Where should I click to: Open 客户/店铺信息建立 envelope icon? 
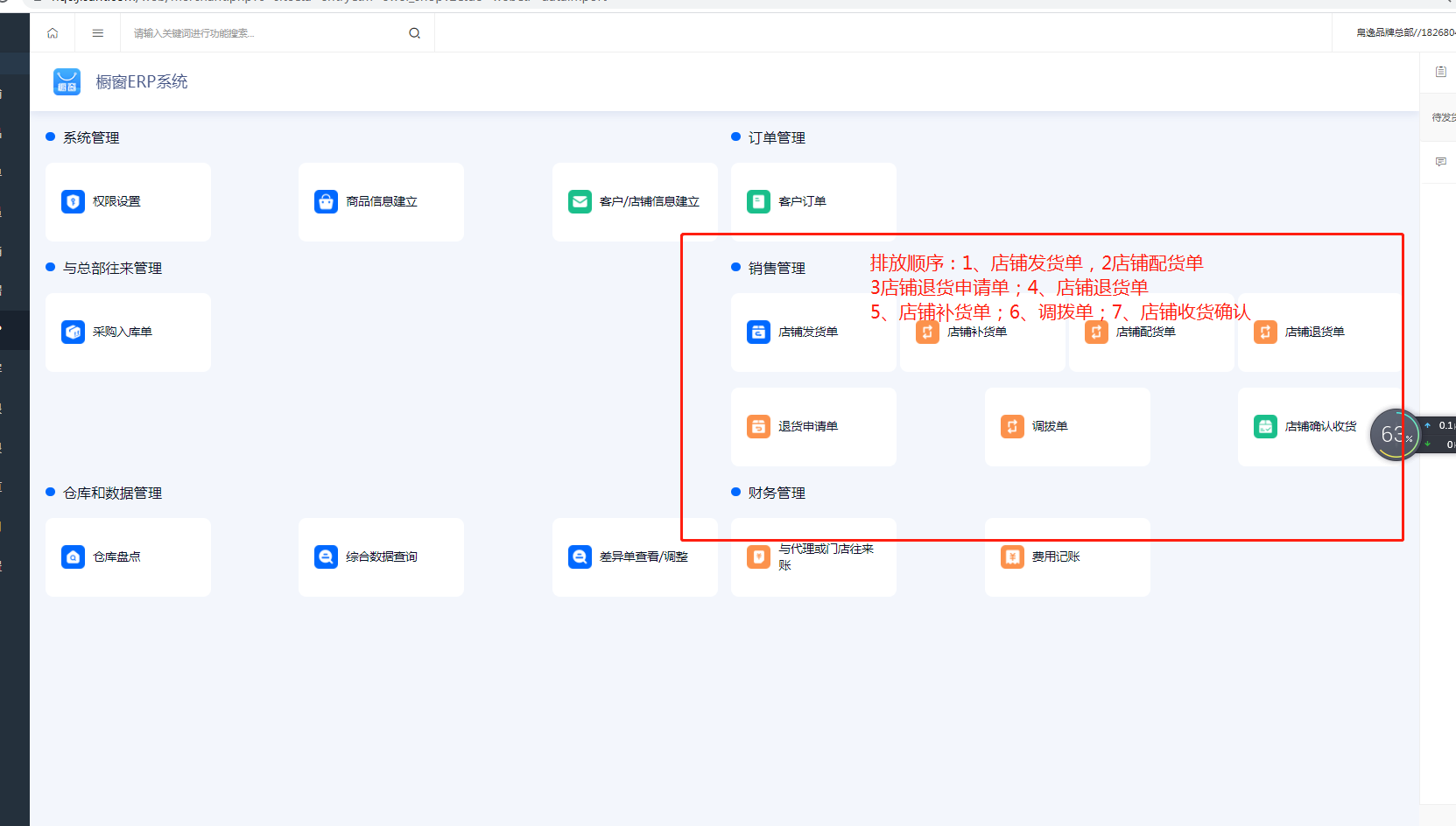point(580,202)
